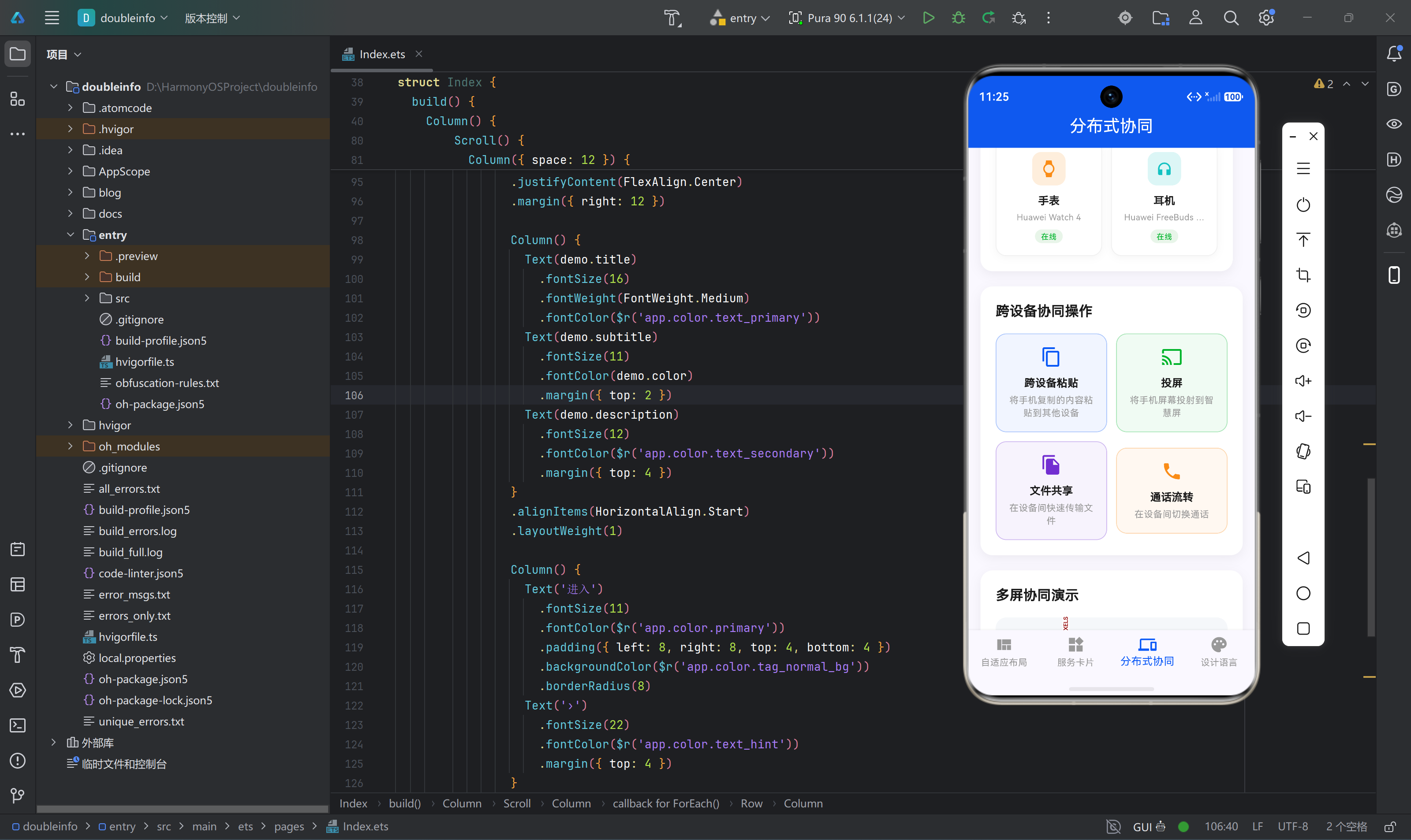1411x840 pixels.
Task: Click emulator recent apps square button
Action: click(1303, 628)
